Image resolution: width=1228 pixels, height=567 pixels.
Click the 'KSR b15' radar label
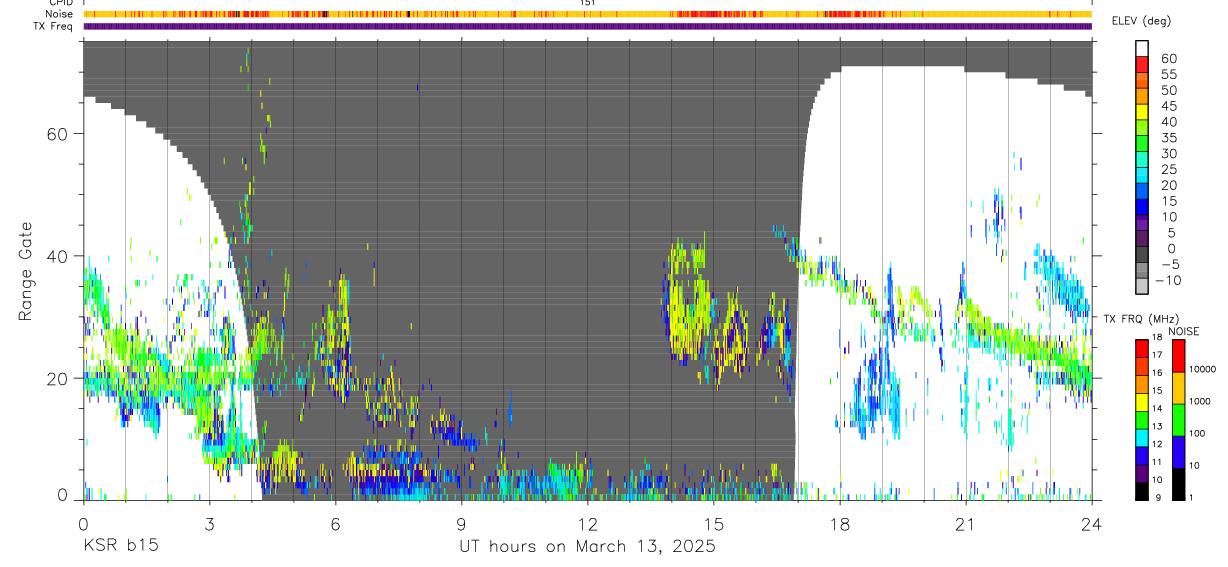coord(119,546)
